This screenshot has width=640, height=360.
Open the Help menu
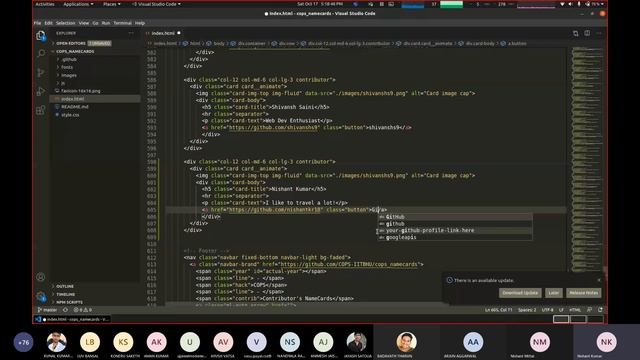[140, 23]
